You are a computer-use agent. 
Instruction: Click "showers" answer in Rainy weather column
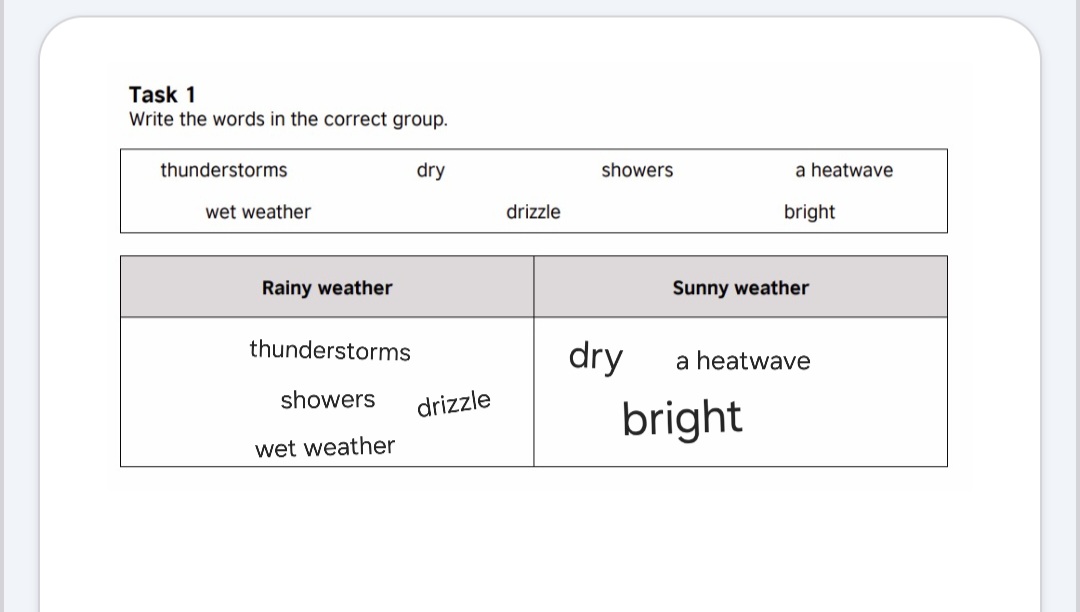point(328,400)
